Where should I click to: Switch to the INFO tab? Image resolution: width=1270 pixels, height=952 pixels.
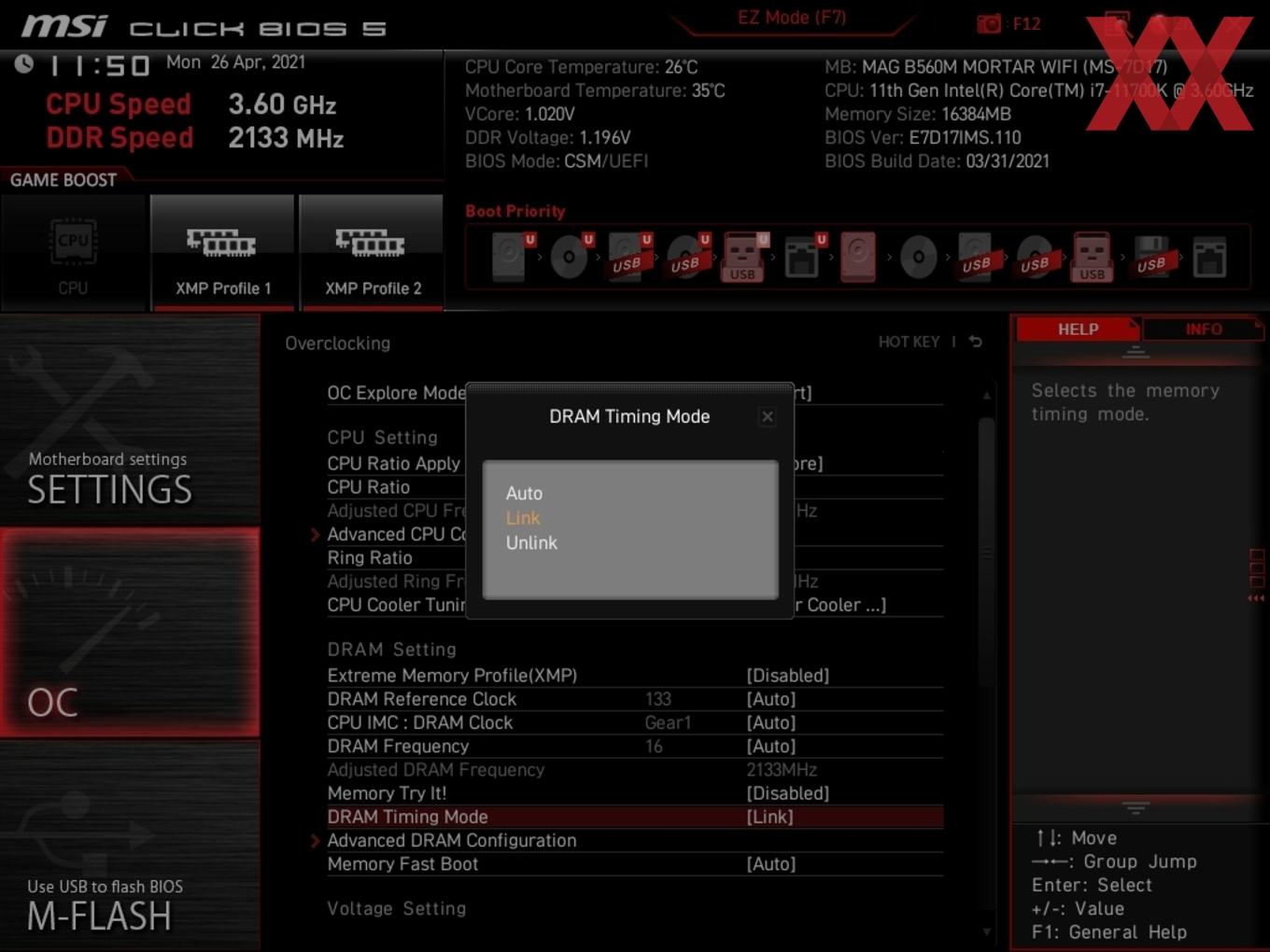point(1203,329)
